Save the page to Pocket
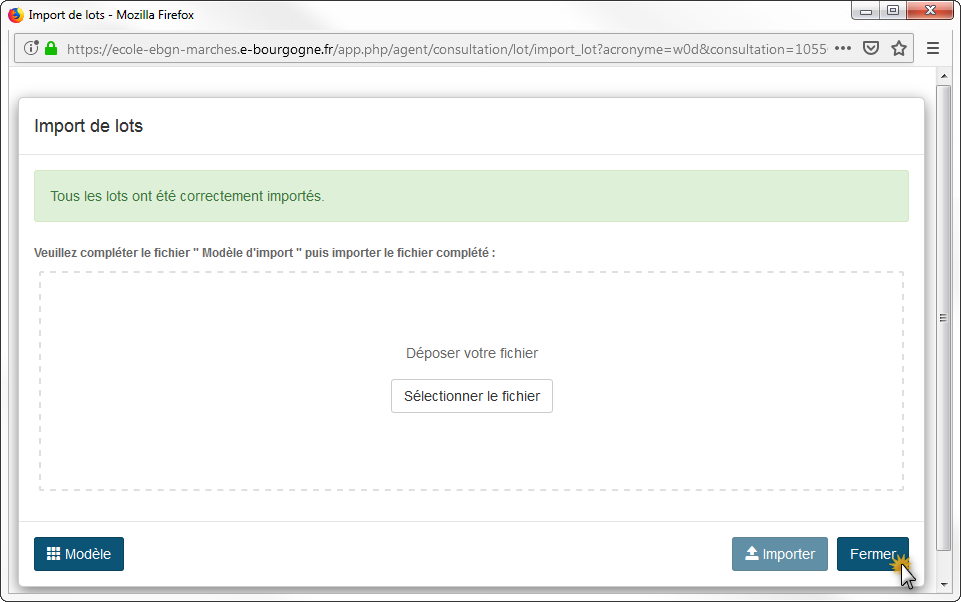 point(871,48)
